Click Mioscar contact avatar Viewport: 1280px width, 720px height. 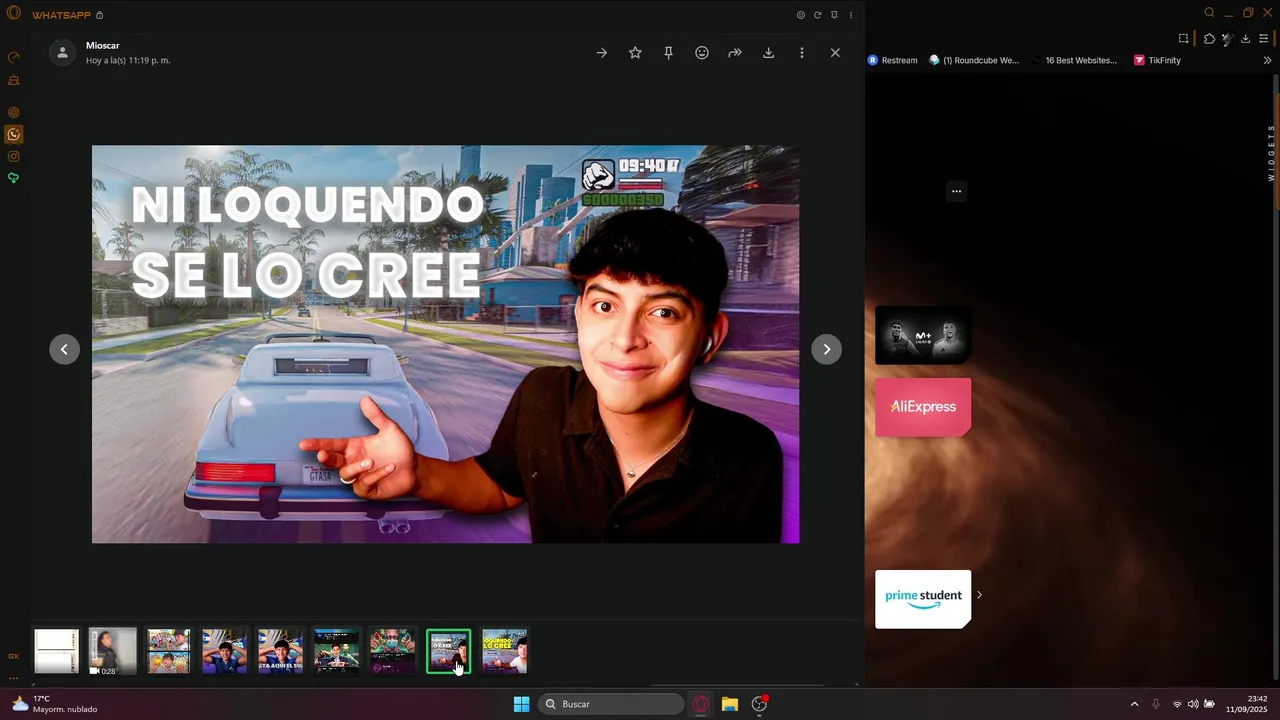click(62, 53)
